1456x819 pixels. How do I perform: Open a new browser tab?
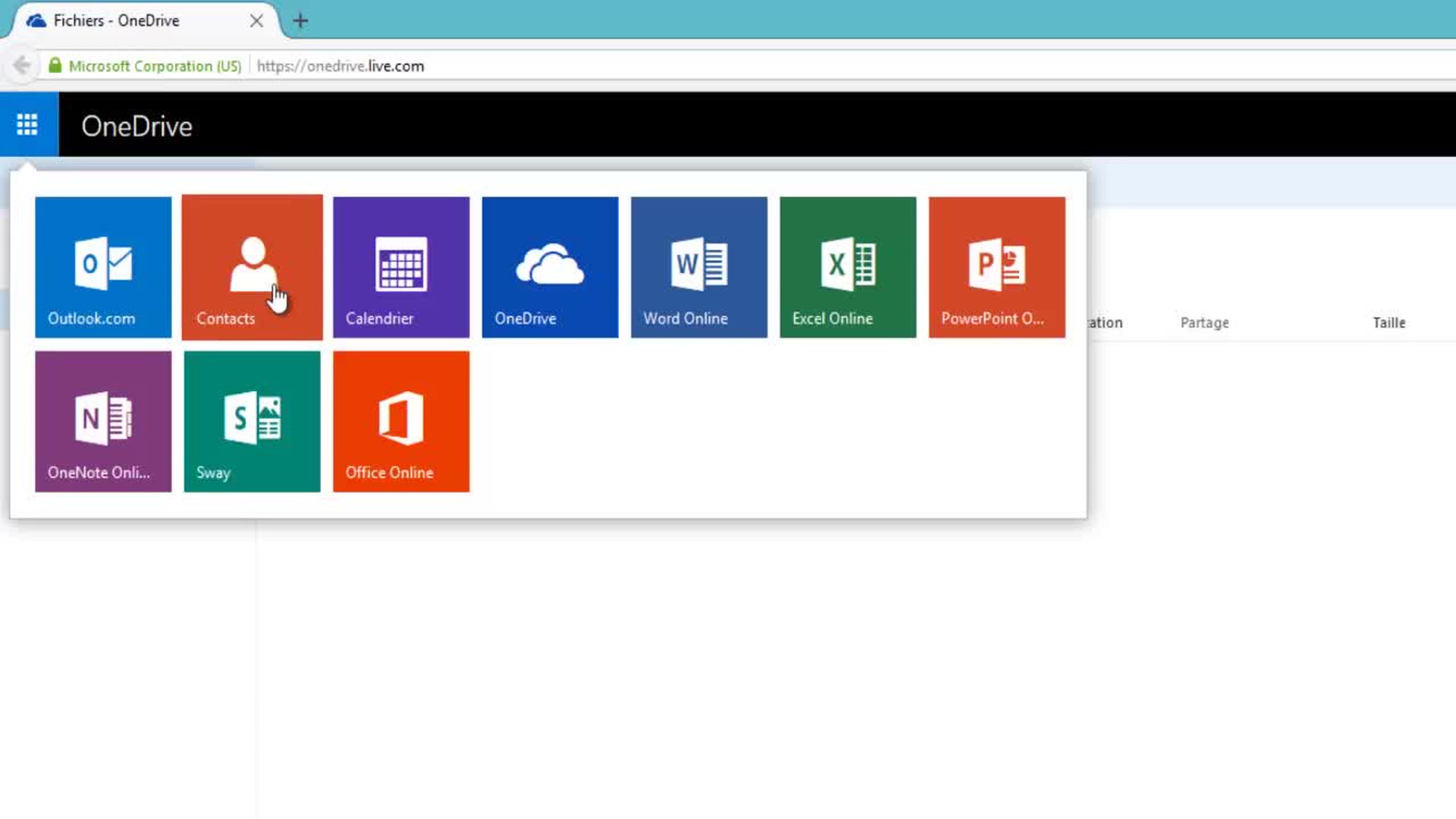[x=300, y=21]
